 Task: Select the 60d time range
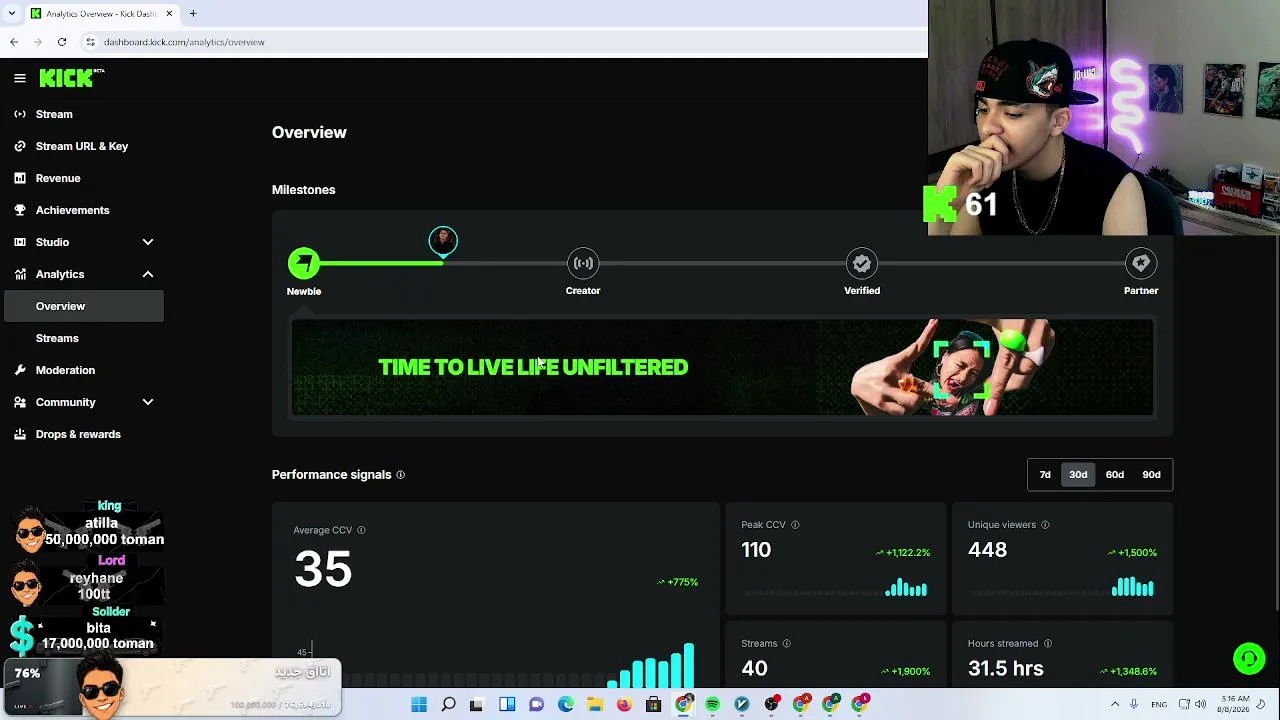pos(1115,475)
